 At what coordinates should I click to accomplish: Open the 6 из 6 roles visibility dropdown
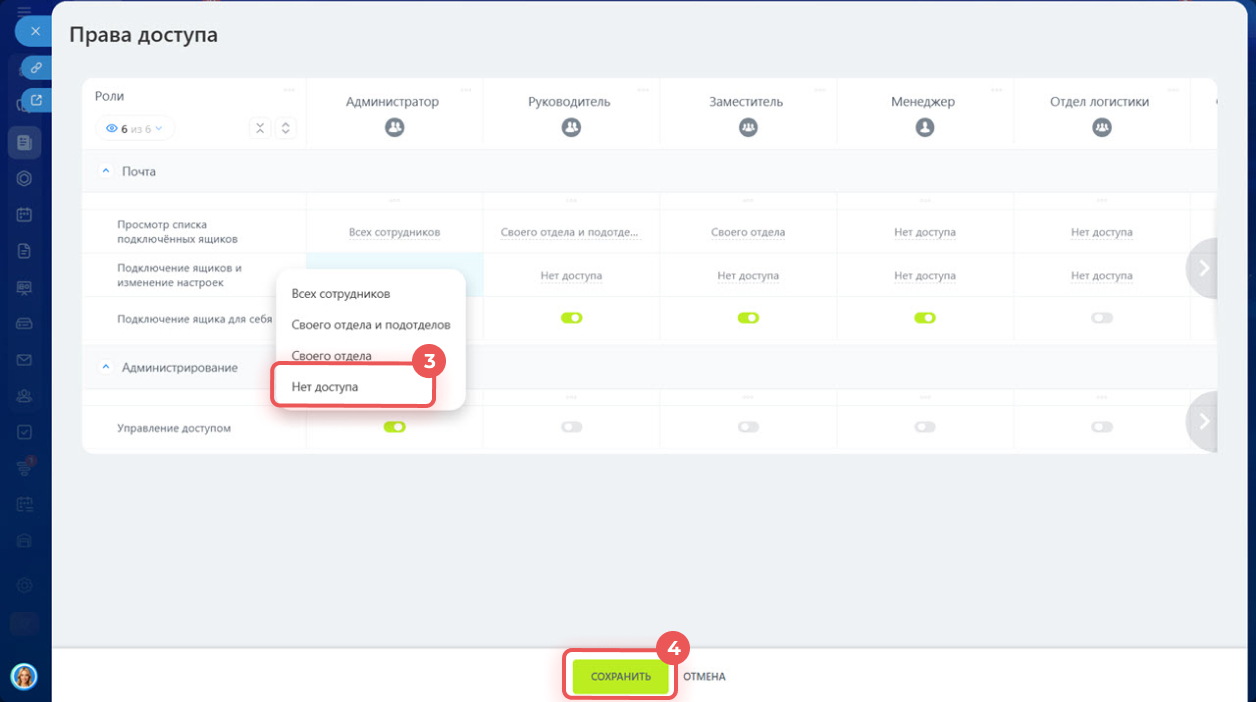pyautogui.click(x=135, y=128)
